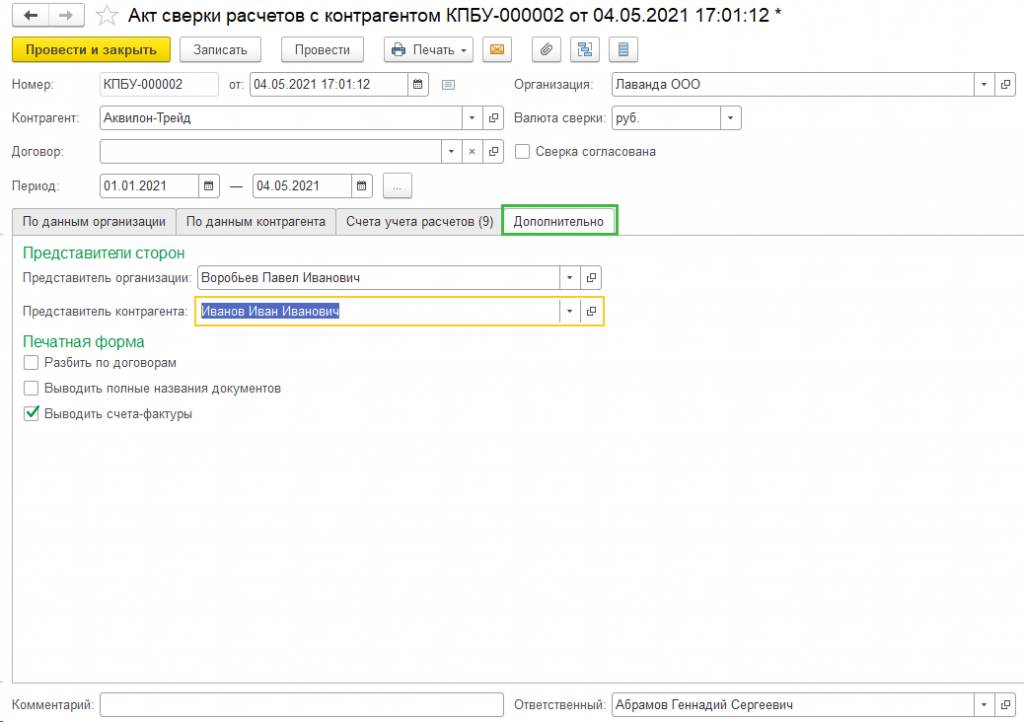Click Представитель организации text field

coord(378,277)
